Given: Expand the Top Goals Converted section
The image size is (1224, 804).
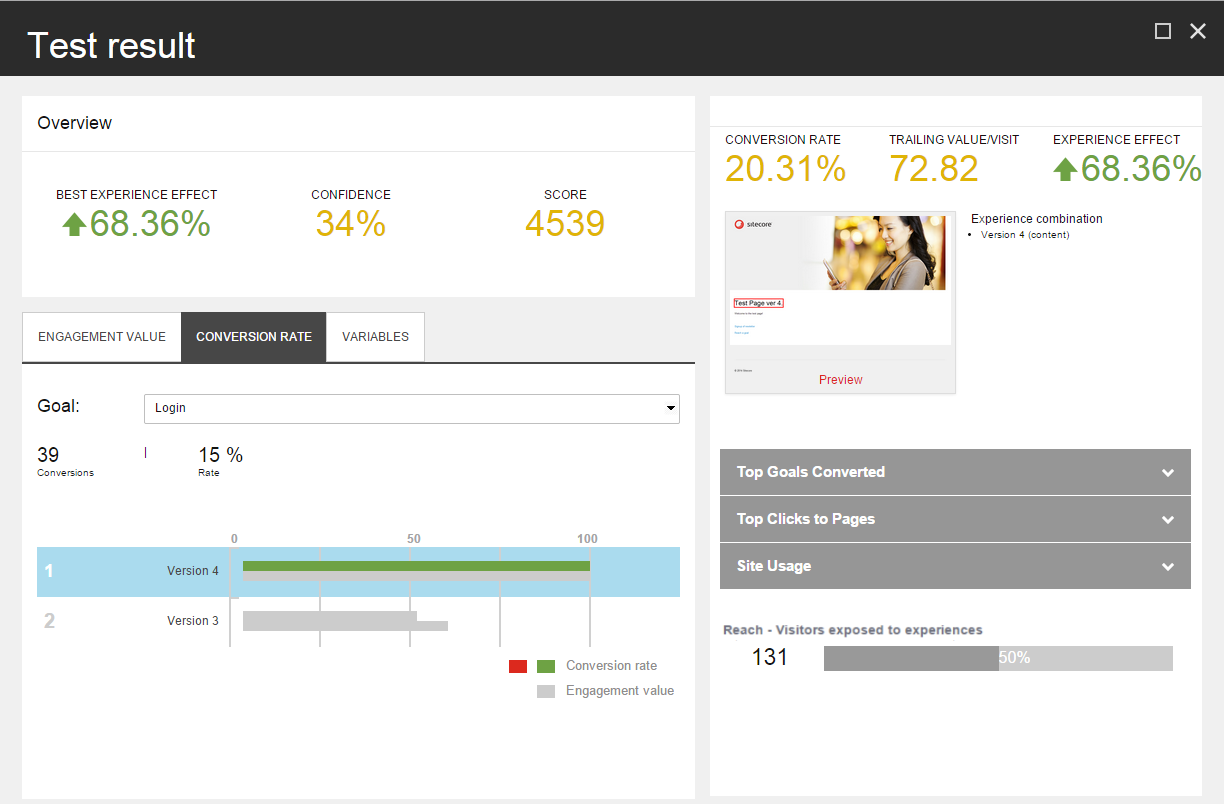Looking at the screenshot, I should pos(955,472).
